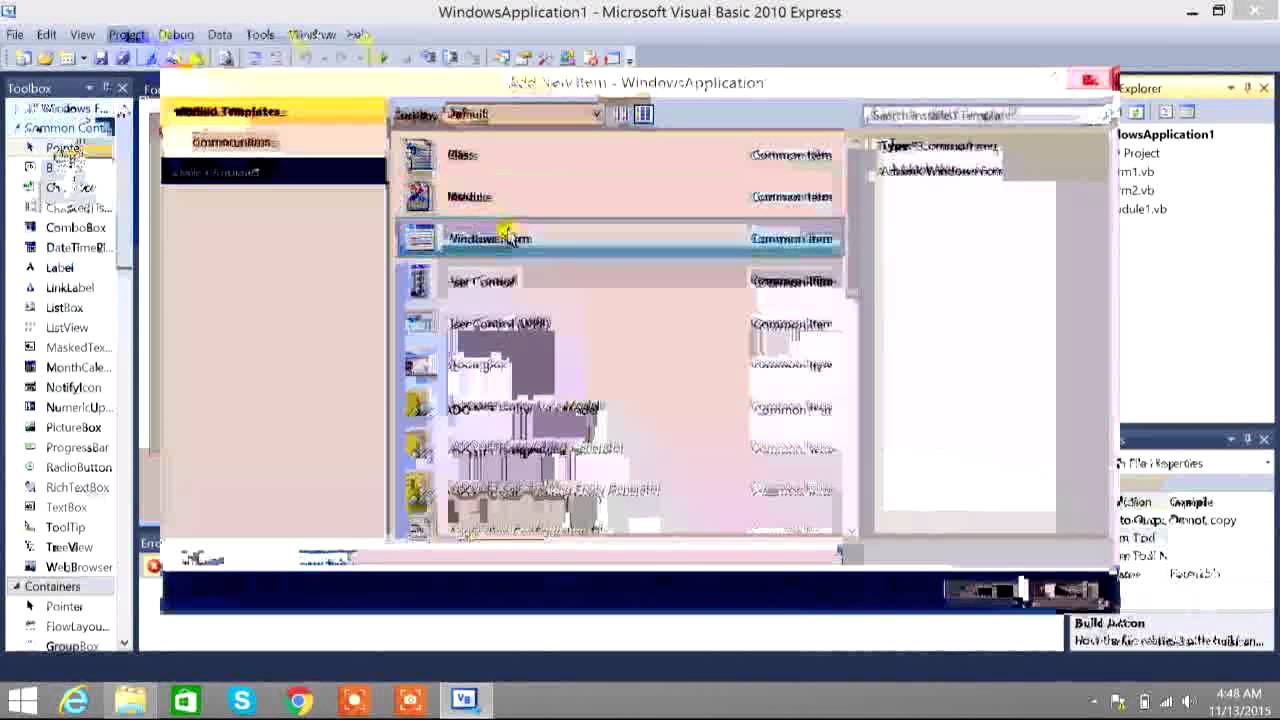The width and height of the screenshot is (1280, 720).
Task: Collapse the Common Controls group in Toolbox
Action: click(17, 128)
